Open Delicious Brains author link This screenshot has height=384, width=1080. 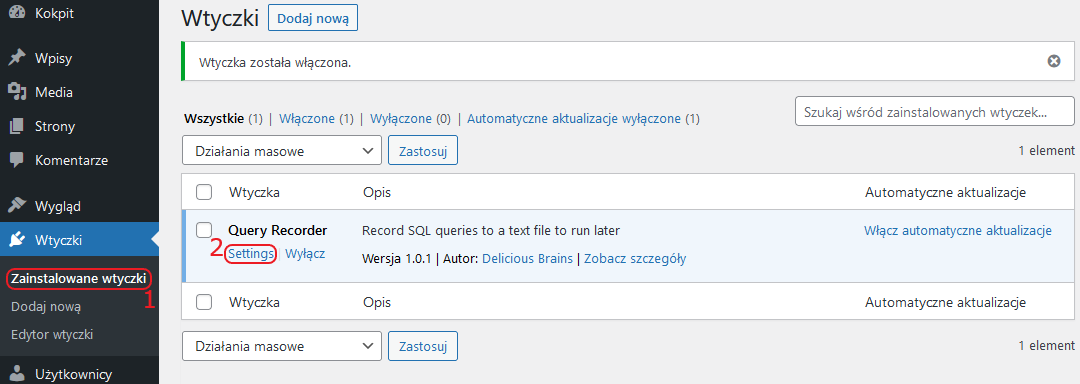[528, 259]
